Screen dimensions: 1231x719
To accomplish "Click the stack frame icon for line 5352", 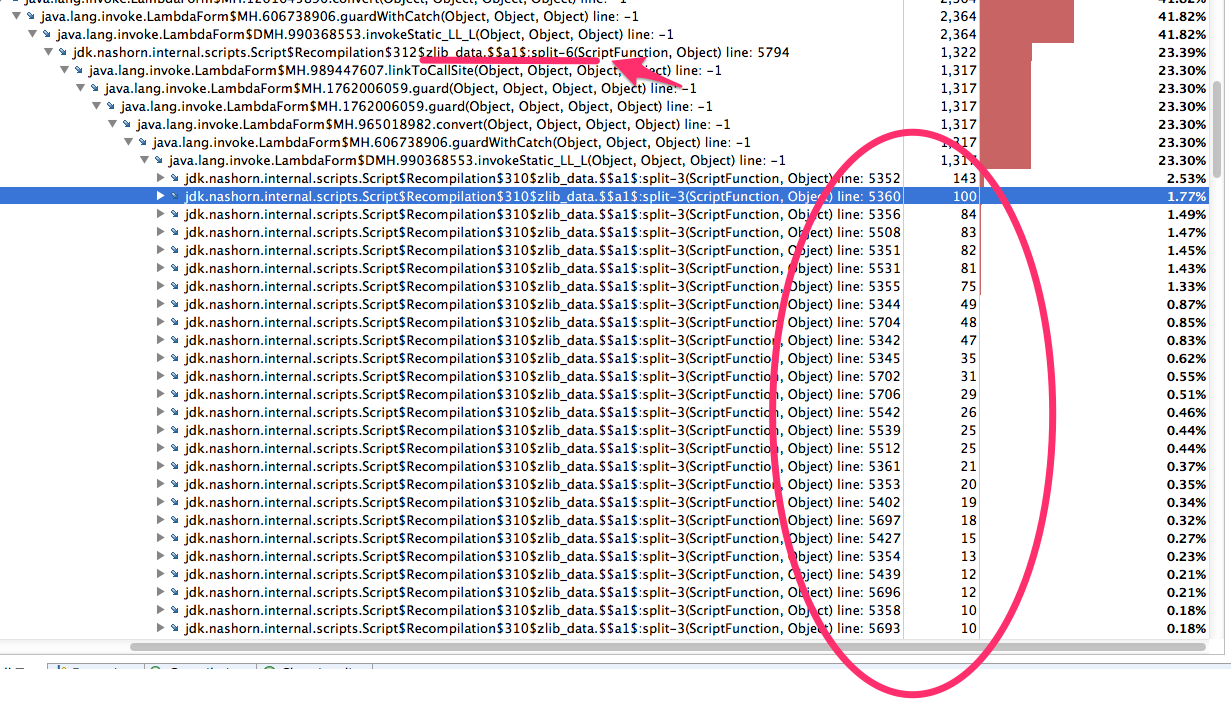I will (x=175, y=179).
